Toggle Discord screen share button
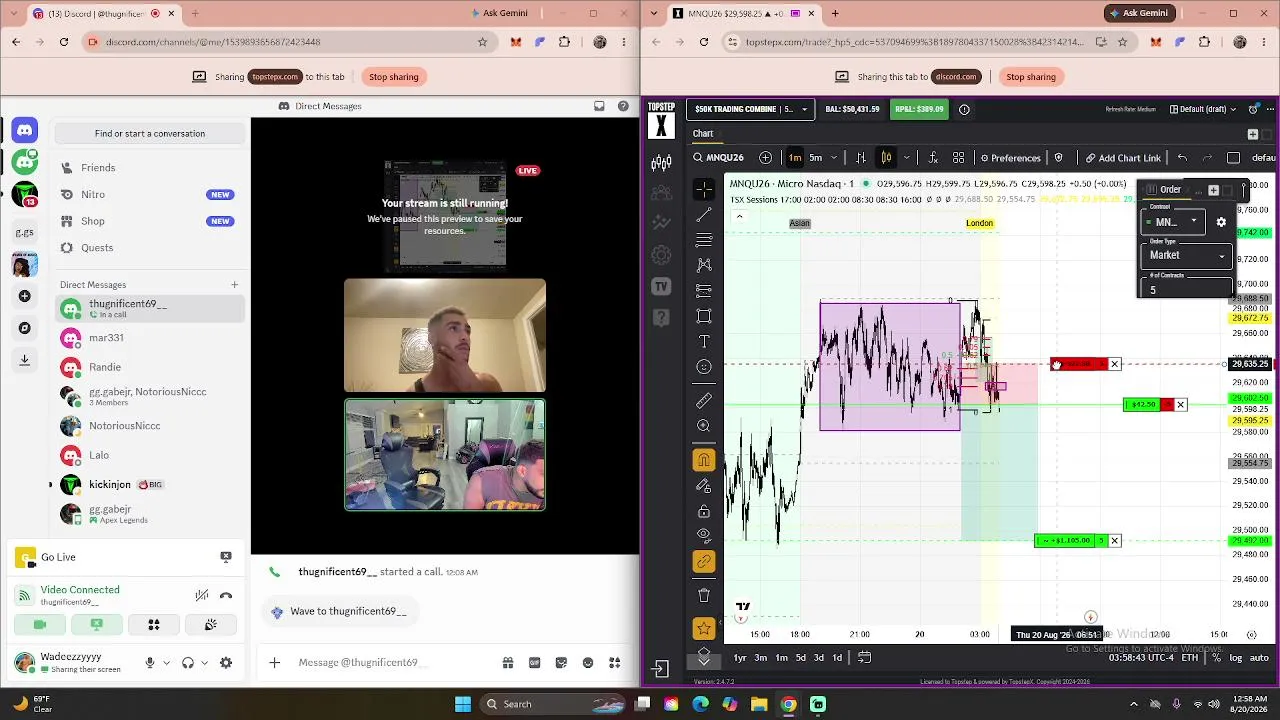This screenshot has height=720, width=1280. pyautogui.click(x=97, y=625)
